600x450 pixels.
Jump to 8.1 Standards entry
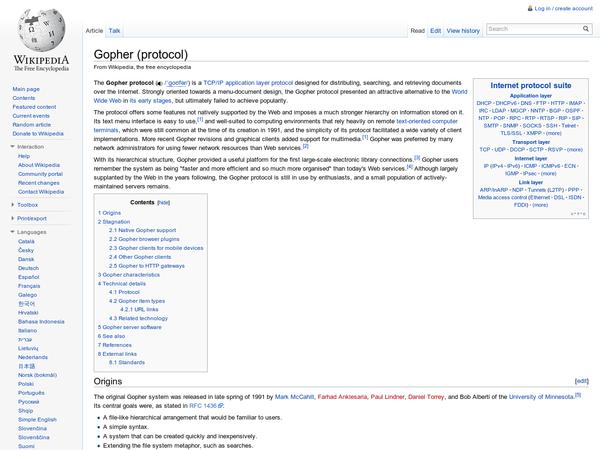click(127, 362)
